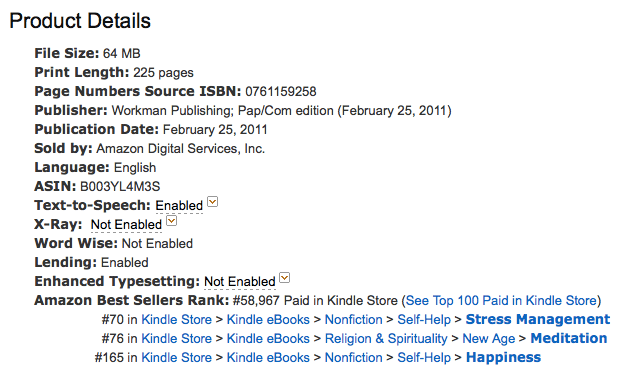The width and height of the screenshot is (639, 377).
Task: Open the Text-to-Speech info dropdown arrow
Action: (x=213, y=202)
